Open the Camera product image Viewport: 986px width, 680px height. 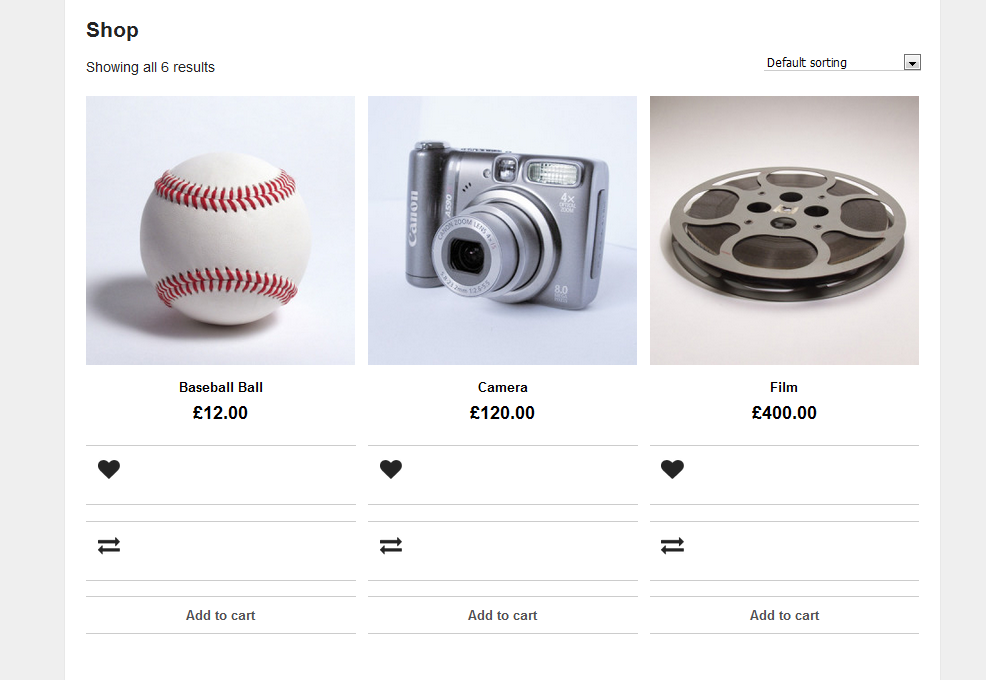503,231
